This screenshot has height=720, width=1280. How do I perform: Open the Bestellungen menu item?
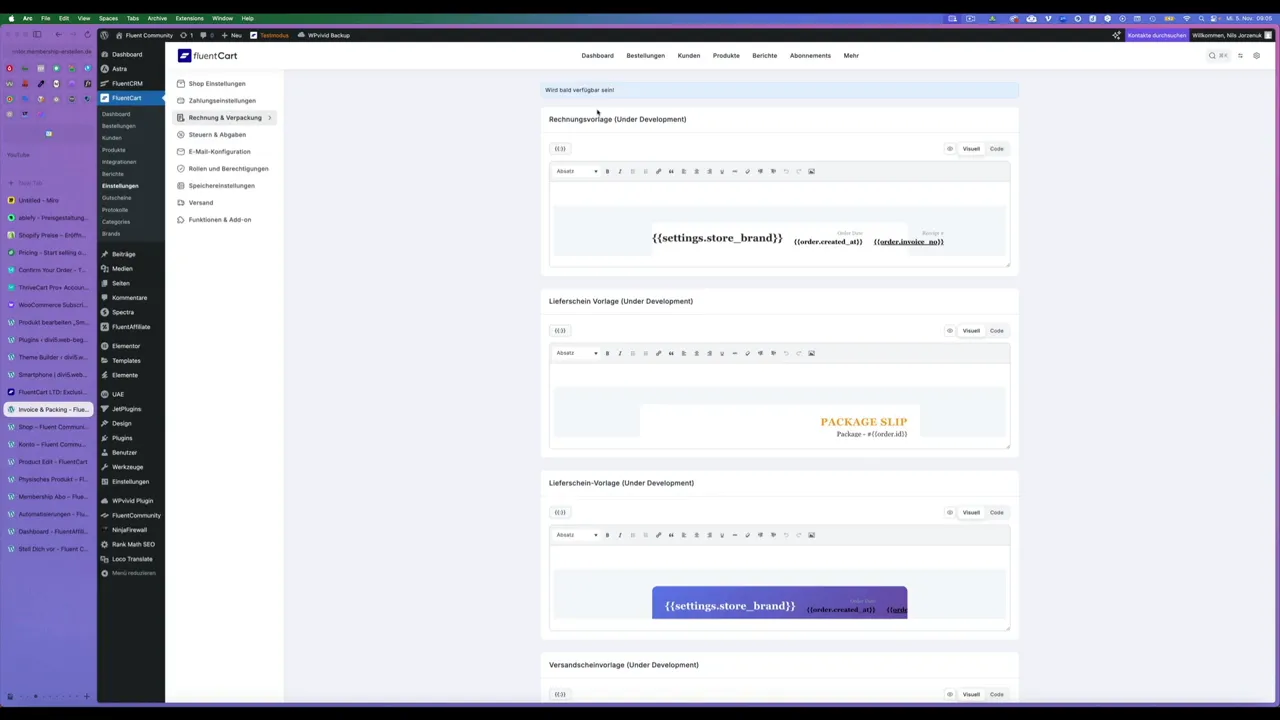(x=645, y=55)
